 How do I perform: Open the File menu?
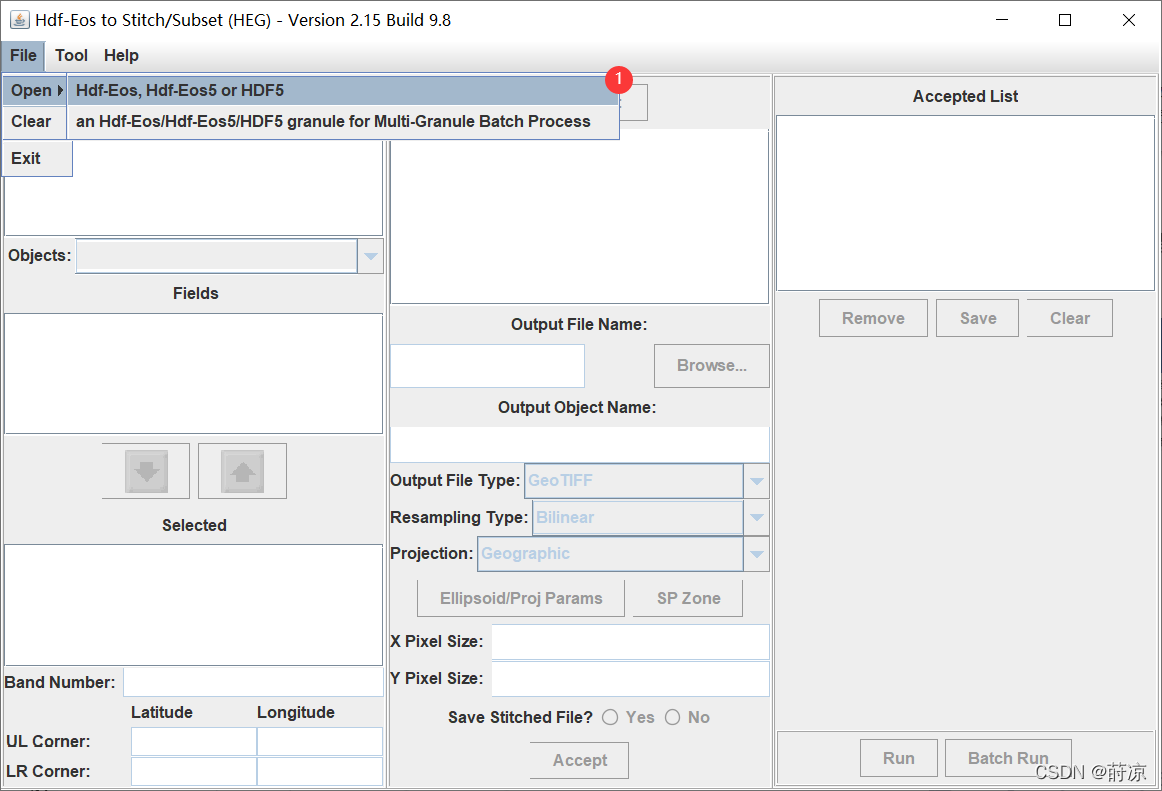[23, 56]
